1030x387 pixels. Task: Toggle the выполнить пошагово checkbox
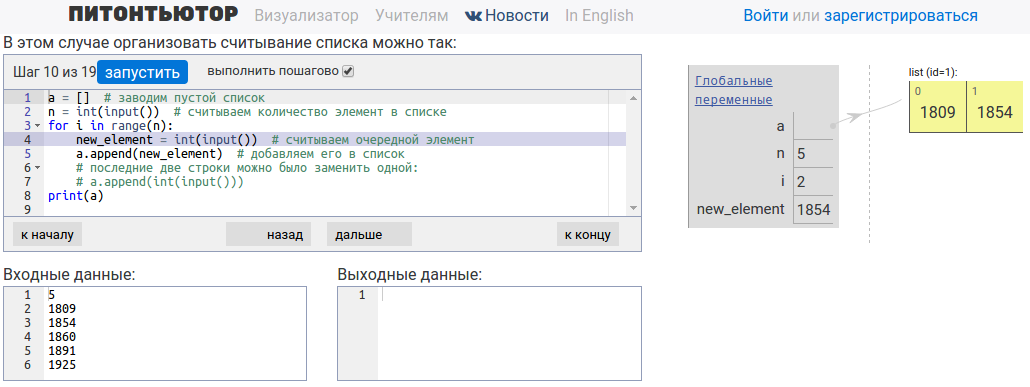point(349,71)
